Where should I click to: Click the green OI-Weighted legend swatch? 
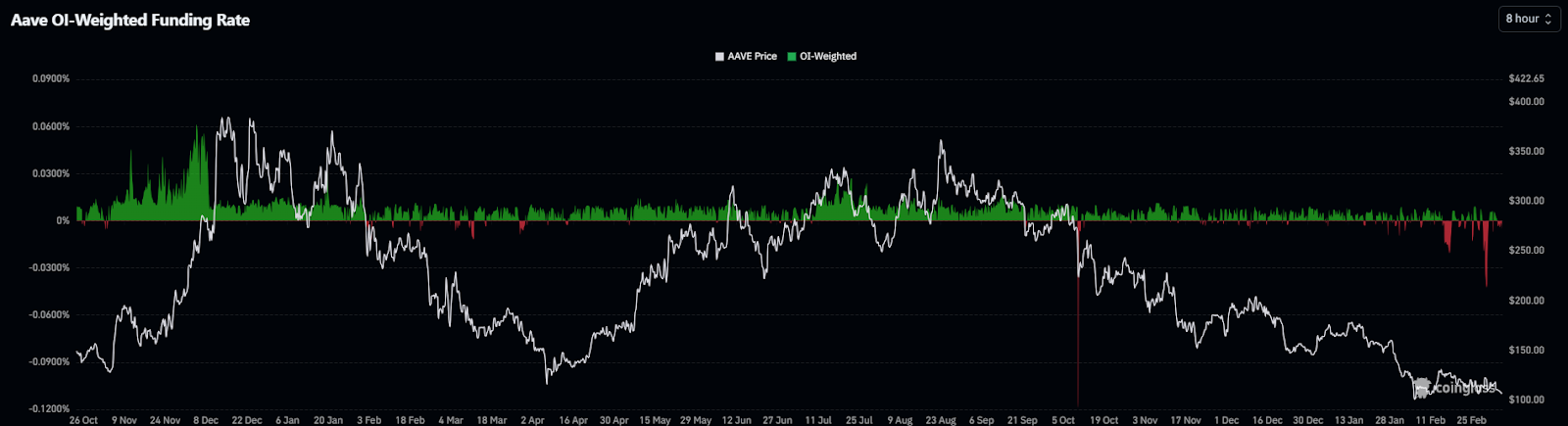pyautogui.click(x=792, y=57)
